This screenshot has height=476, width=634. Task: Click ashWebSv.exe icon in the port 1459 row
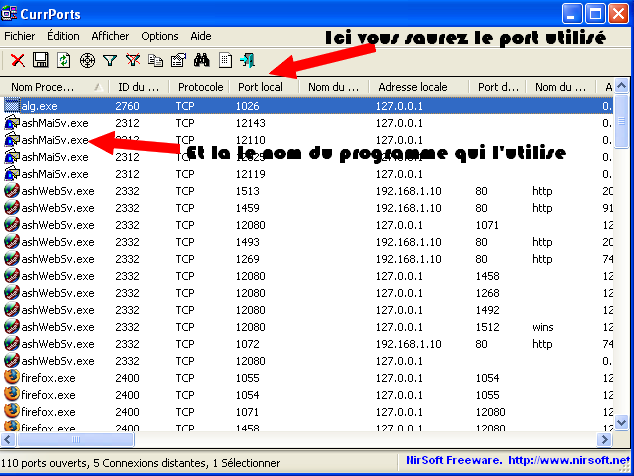(x=12, y=207)
